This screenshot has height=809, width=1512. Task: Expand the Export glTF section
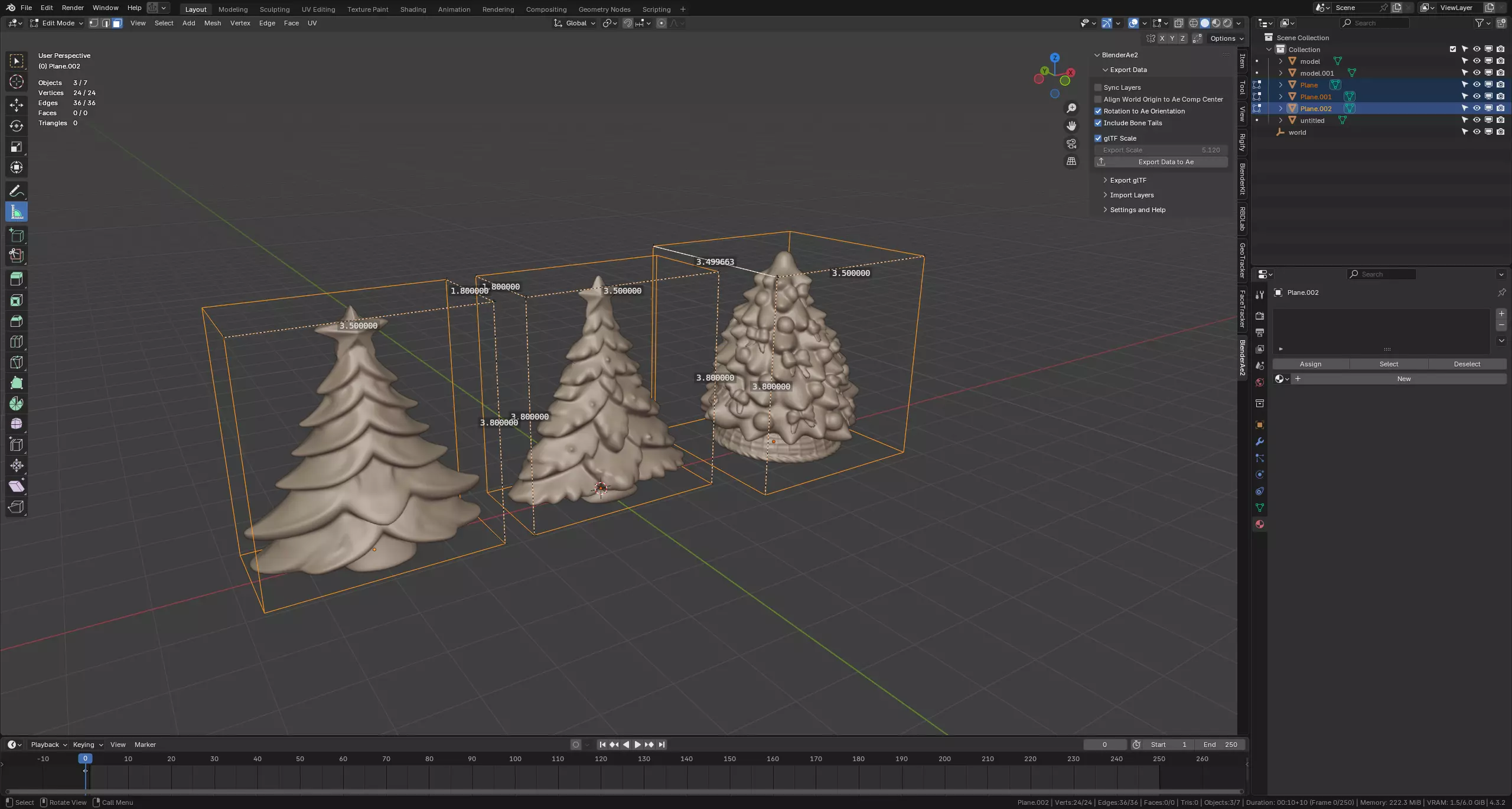pos(1128,180)
